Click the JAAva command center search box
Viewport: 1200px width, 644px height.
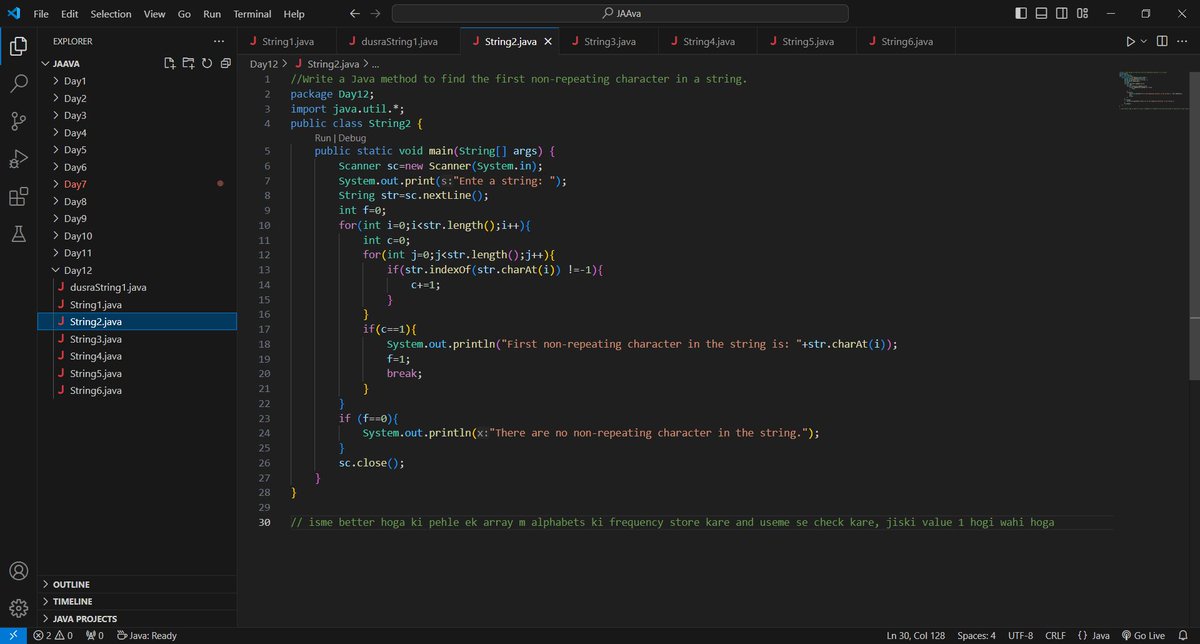(620, 14)
